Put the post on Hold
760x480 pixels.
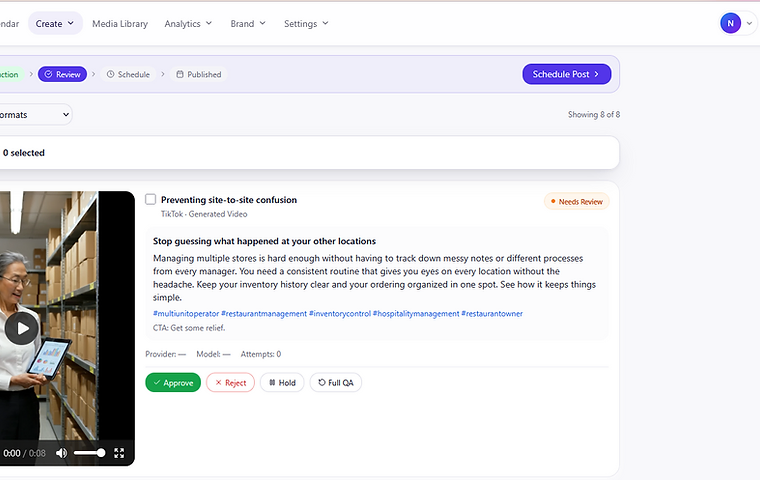pyautogui.click(x=282, y=383)
